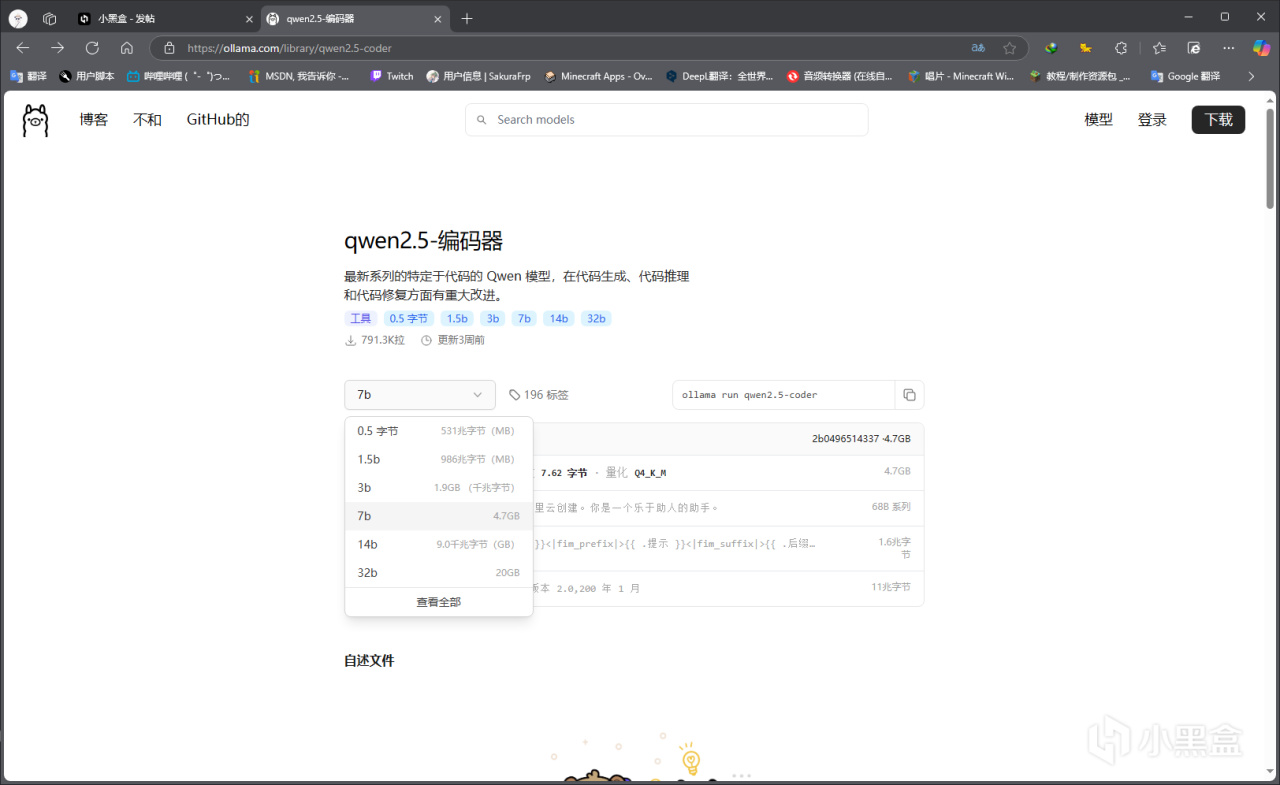Select the ollama run qwen2.5-coder command text
The height and width of the screenshot is (785, 1280).
(750, 395)
